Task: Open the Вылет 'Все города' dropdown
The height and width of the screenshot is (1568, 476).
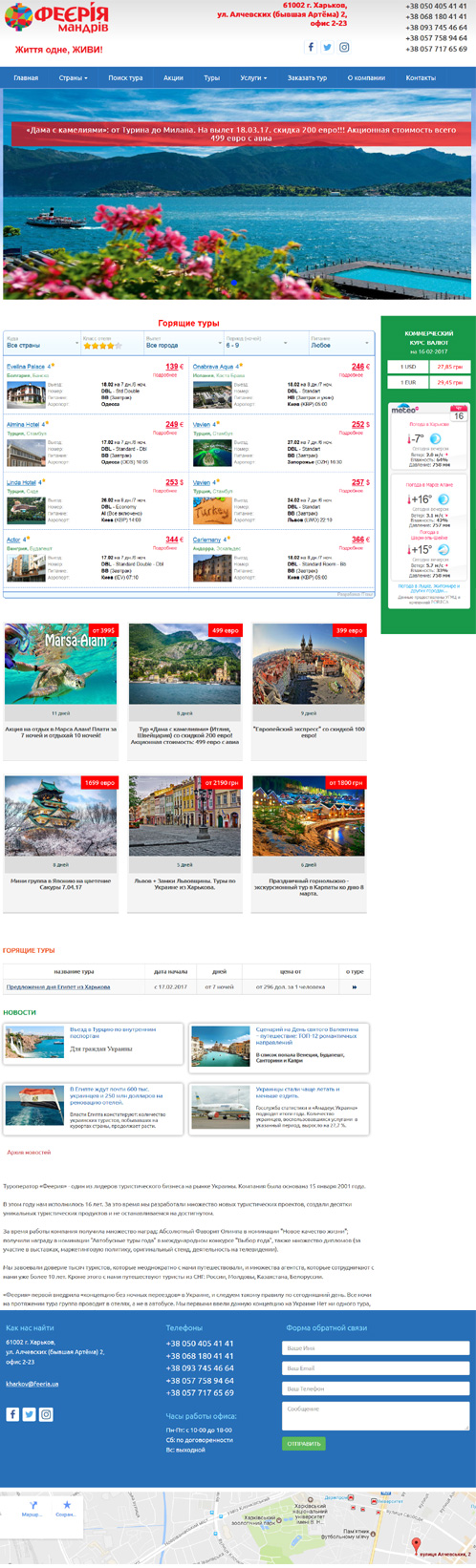Action: coord(183,342)
